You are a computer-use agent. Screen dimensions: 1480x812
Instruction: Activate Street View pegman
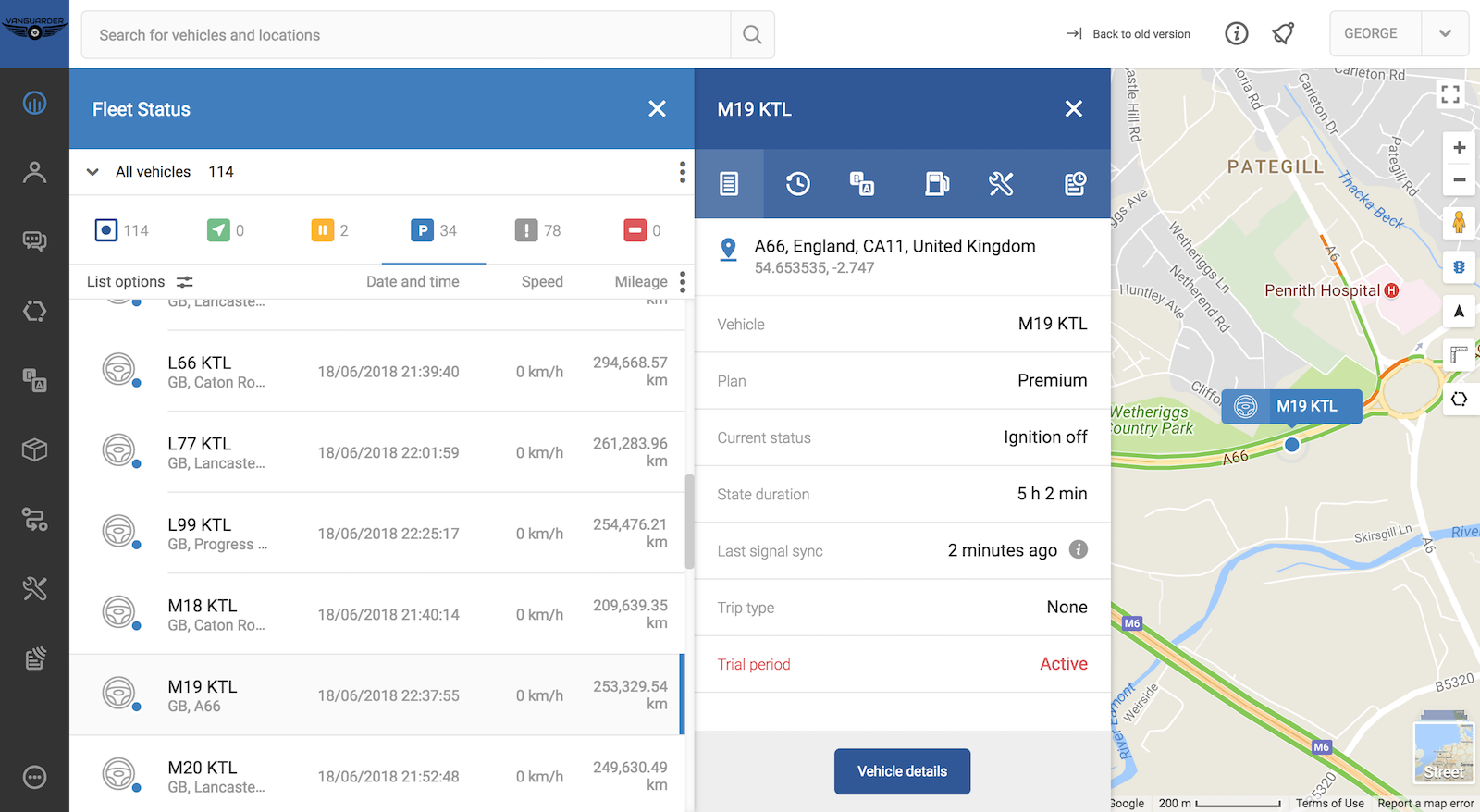coord(1459,223)
